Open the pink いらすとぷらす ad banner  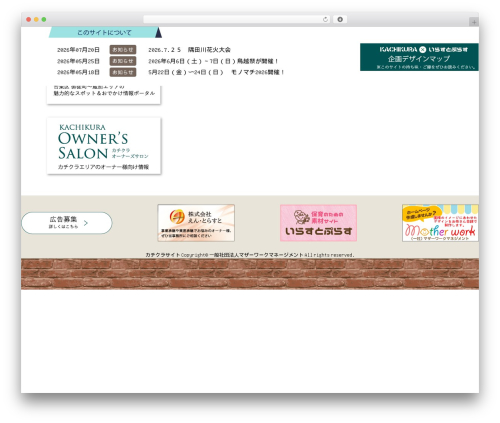tap(318, 223)
